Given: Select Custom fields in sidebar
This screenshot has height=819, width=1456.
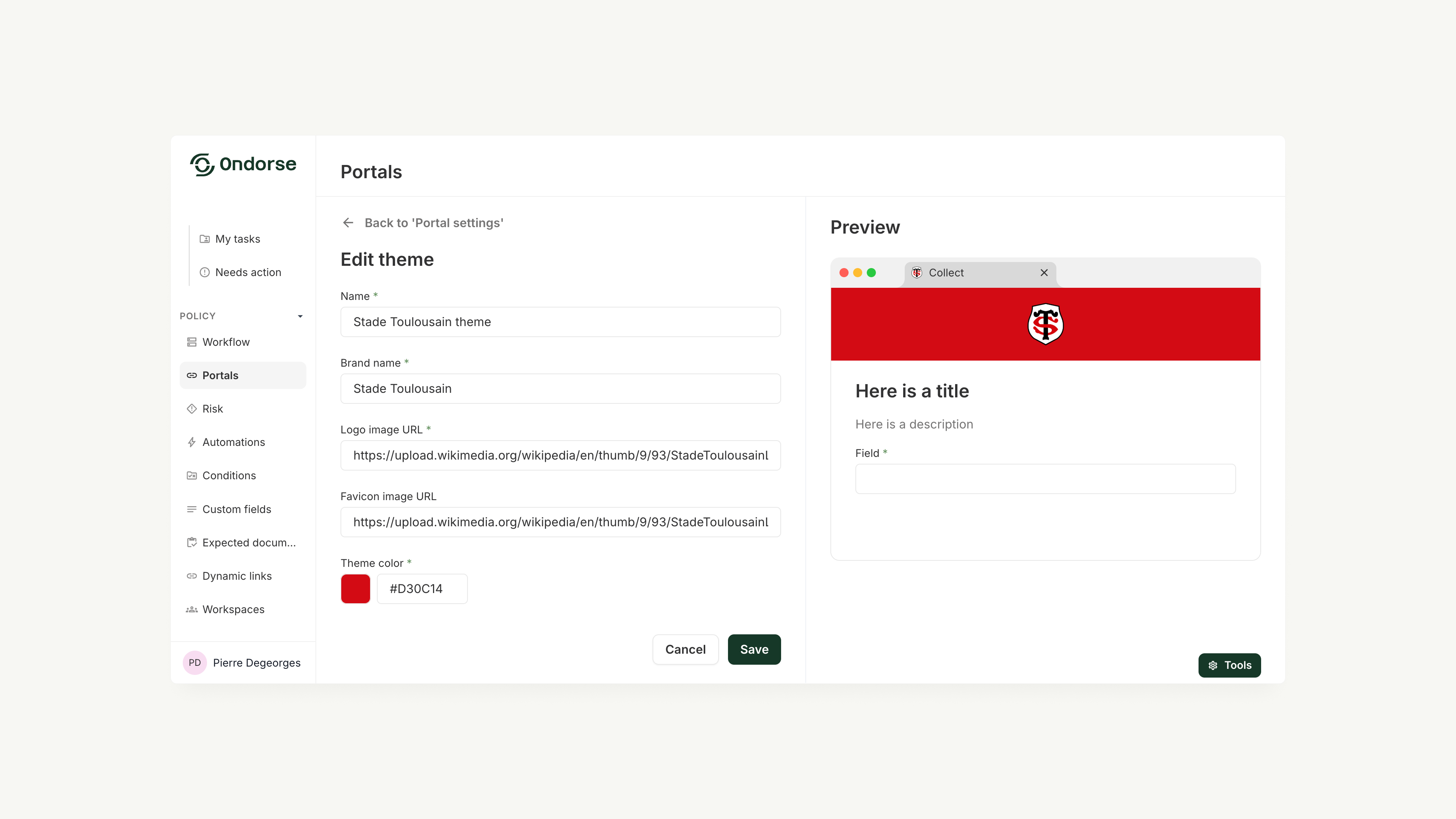Looking at the screenshot, I should click(236, 509).
